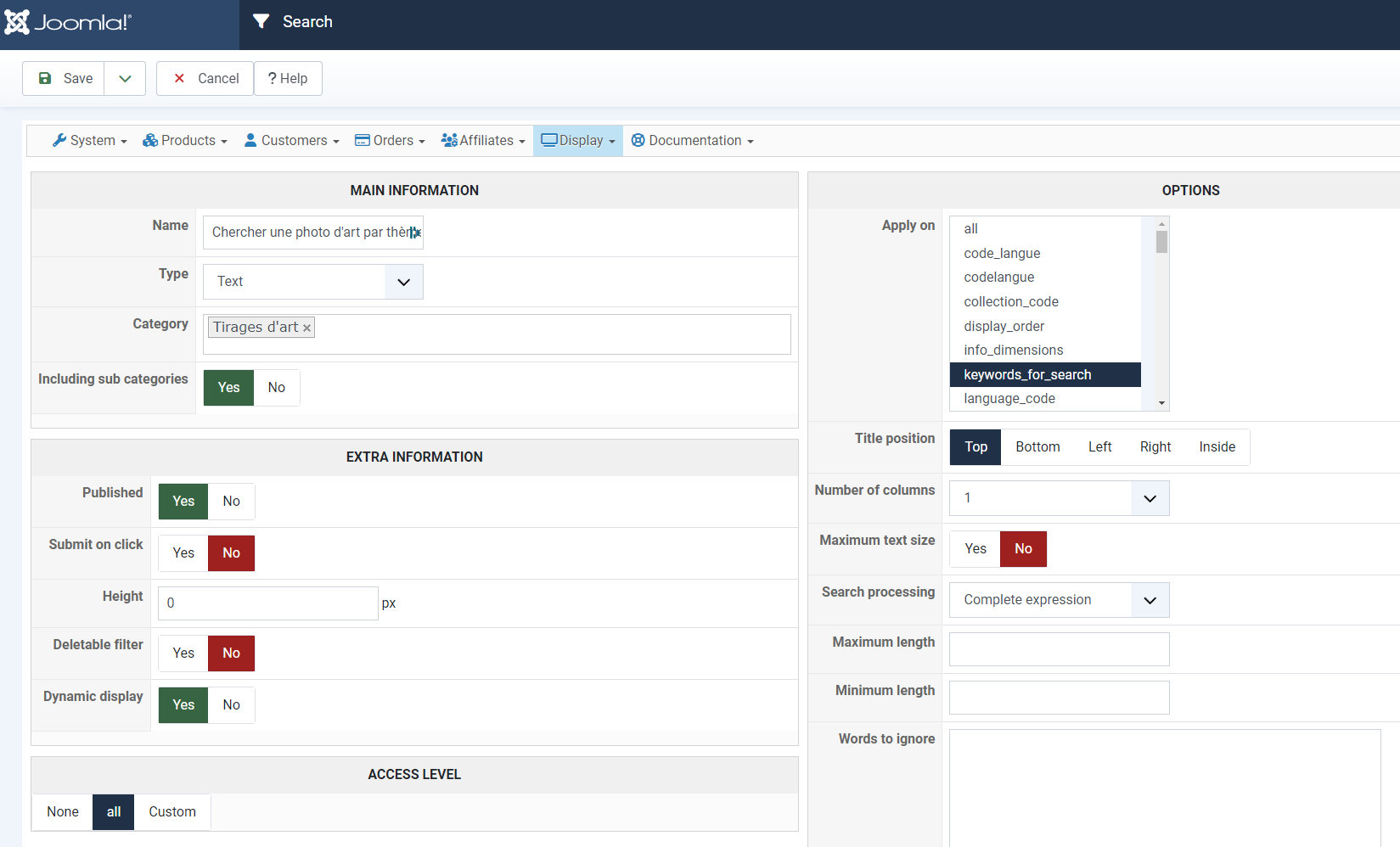
Task: Set Deletable filter to Yes
Action: click(183, 653)
